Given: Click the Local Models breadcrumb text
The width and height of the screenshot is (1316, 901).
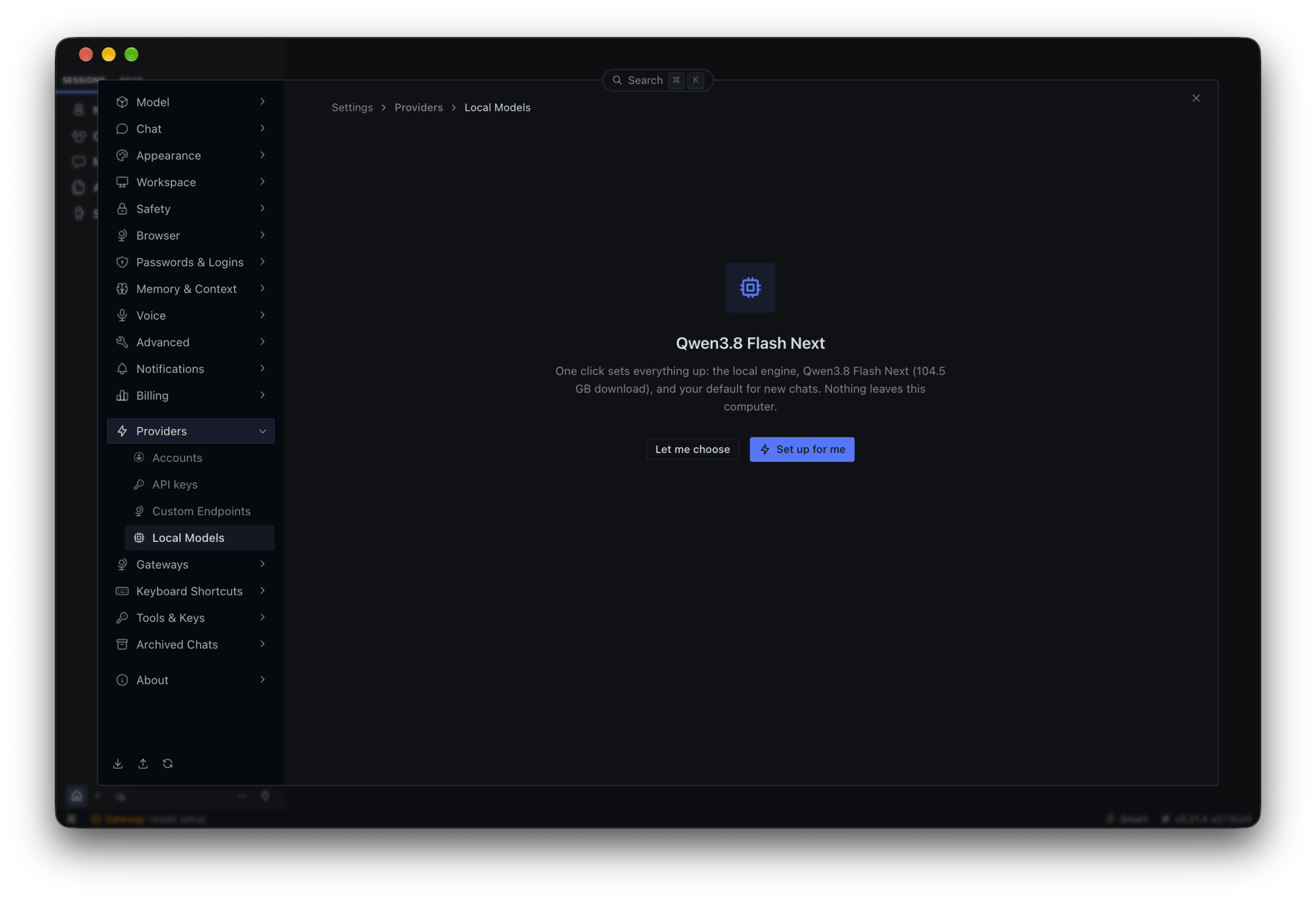Looking at the screenshot, I should [497, 107].
